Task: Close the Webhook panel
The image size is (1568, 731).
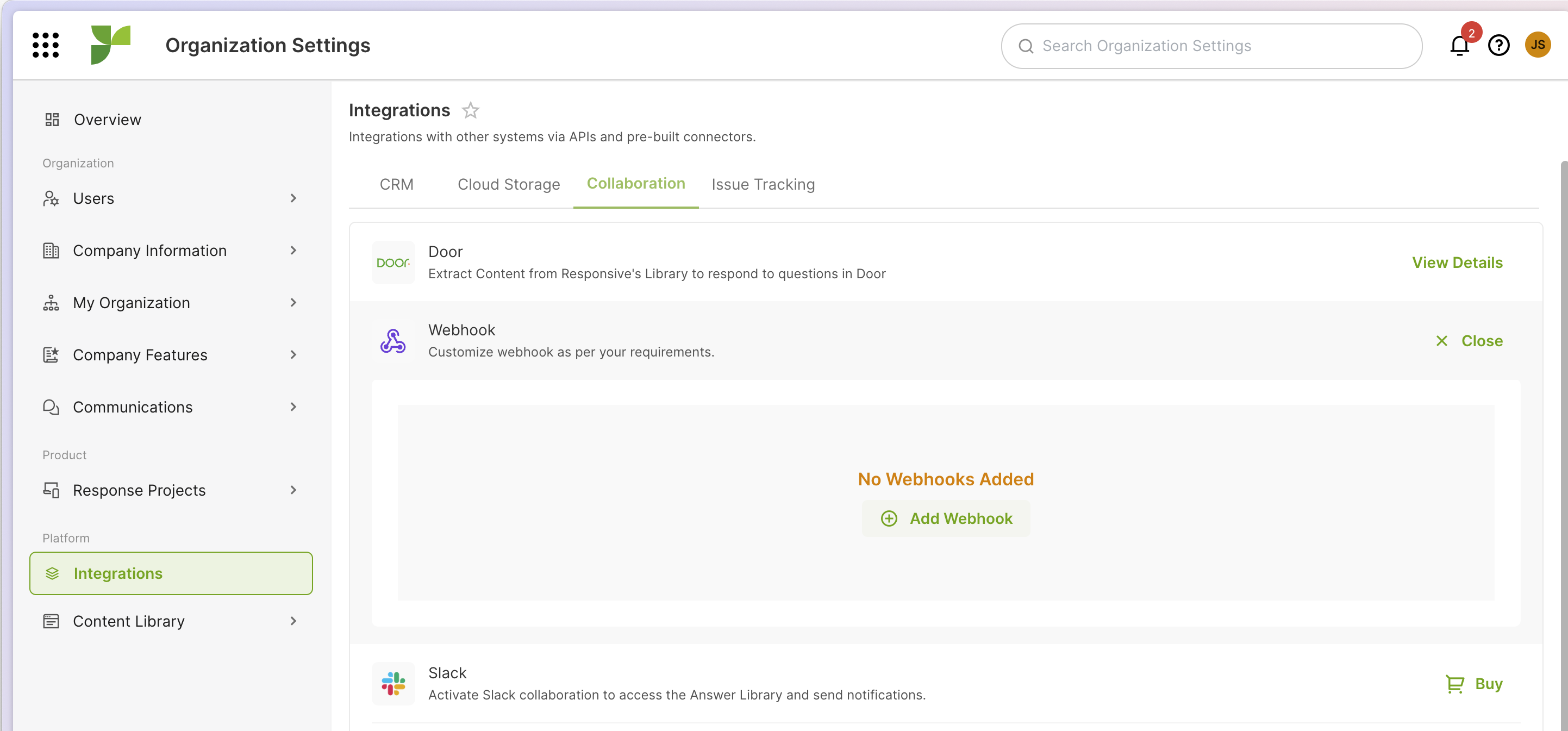Action: [x=1470, y=341]
